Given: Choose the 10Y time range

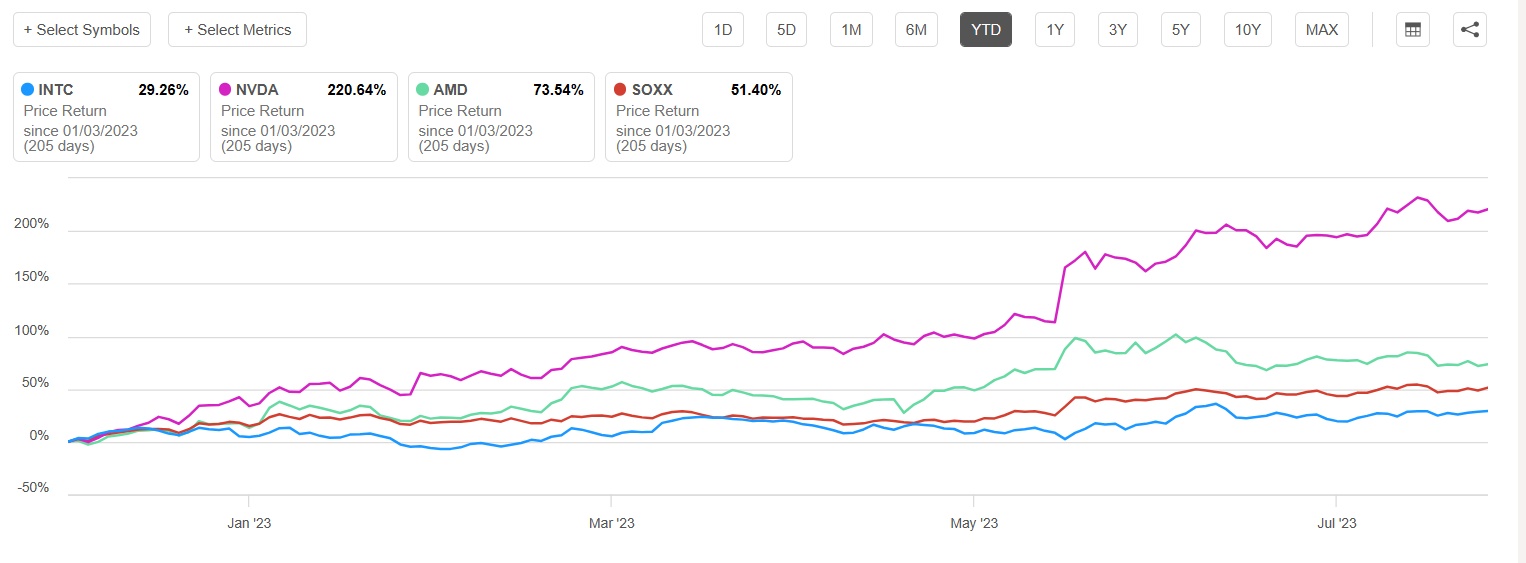Looking at the screenshot, I should click(1247, 30).
